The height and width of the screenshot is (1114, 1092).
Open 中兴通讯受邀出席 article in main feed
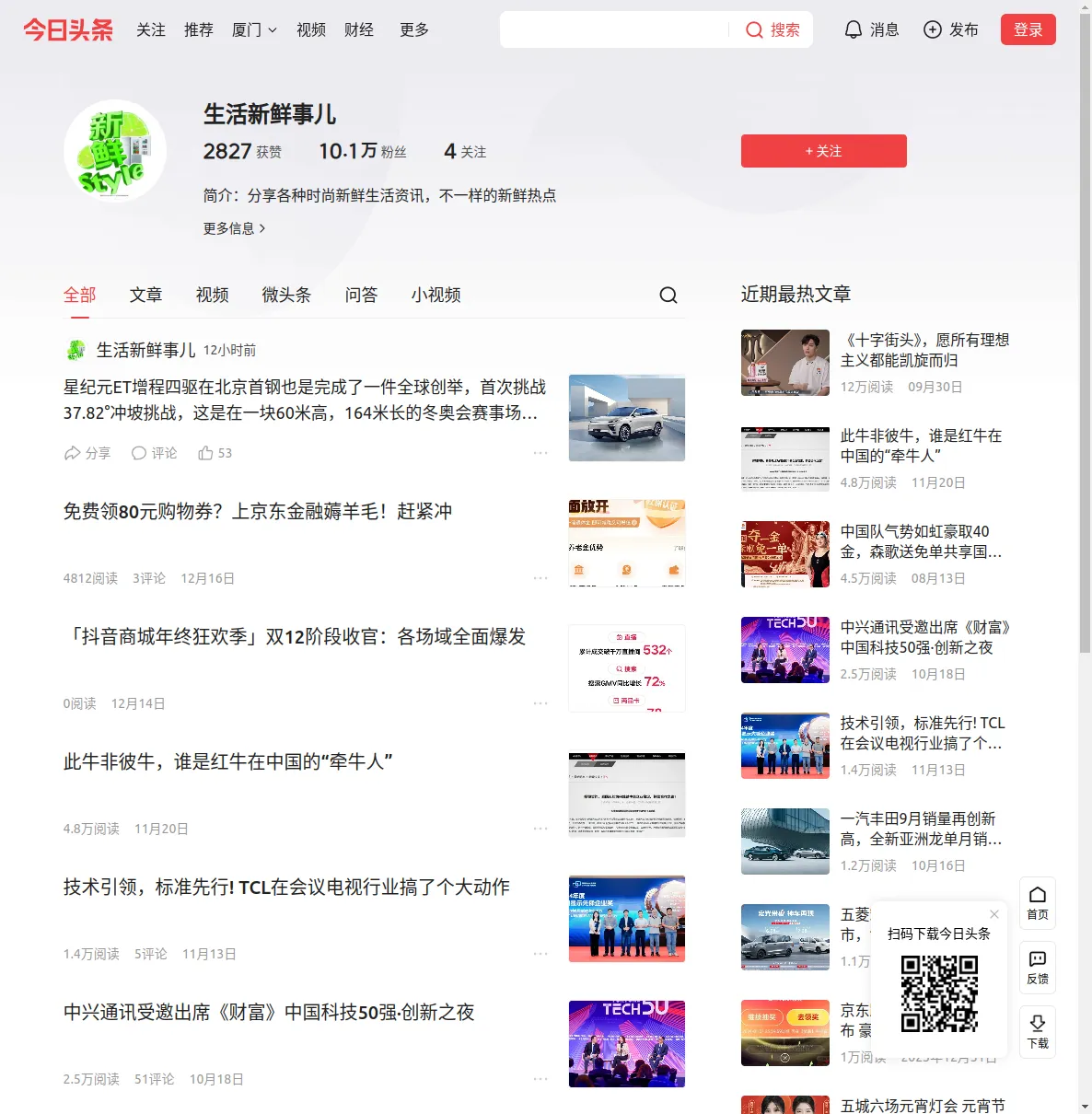269,1013
